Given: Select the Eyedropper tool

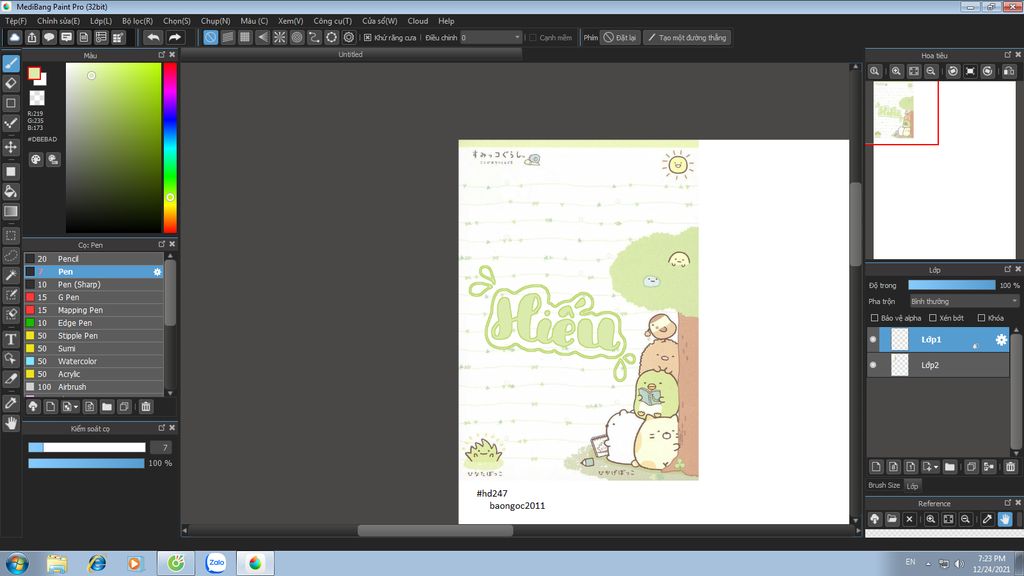Looking at the screenshot, I should (11, 403).
